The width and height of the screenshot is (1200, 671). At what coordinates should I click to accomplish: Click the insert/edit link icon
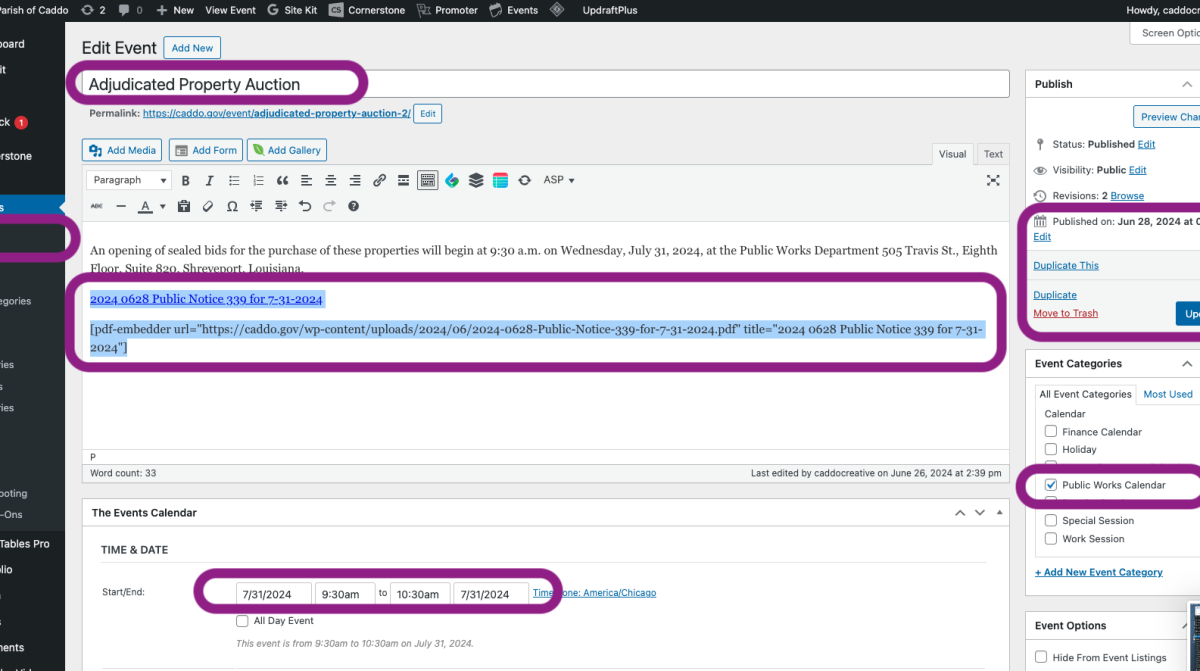pyautogui.click(x=379, y=180)
